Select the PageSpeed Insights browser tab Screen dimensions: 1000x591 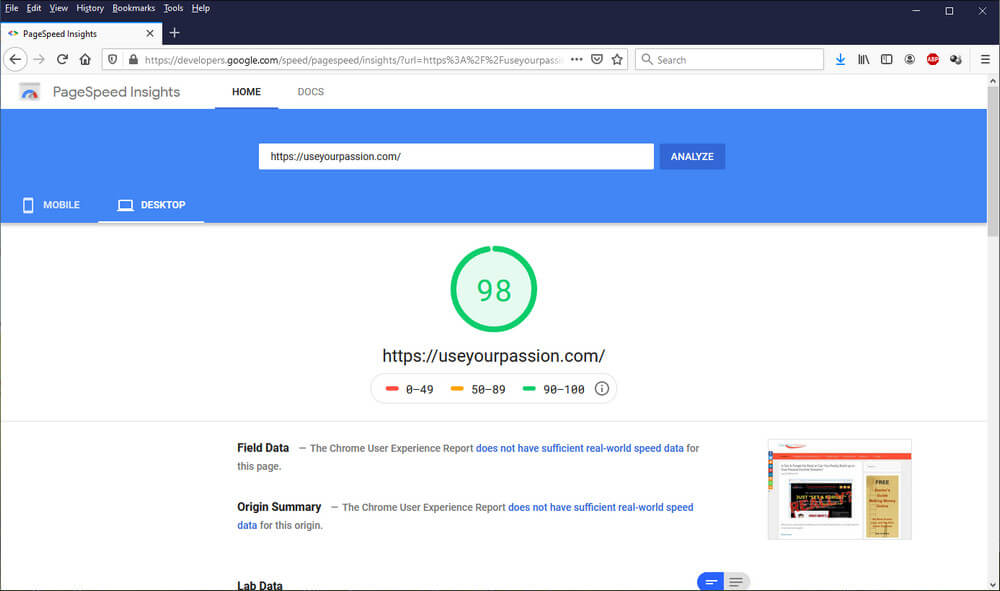(81, 33)
